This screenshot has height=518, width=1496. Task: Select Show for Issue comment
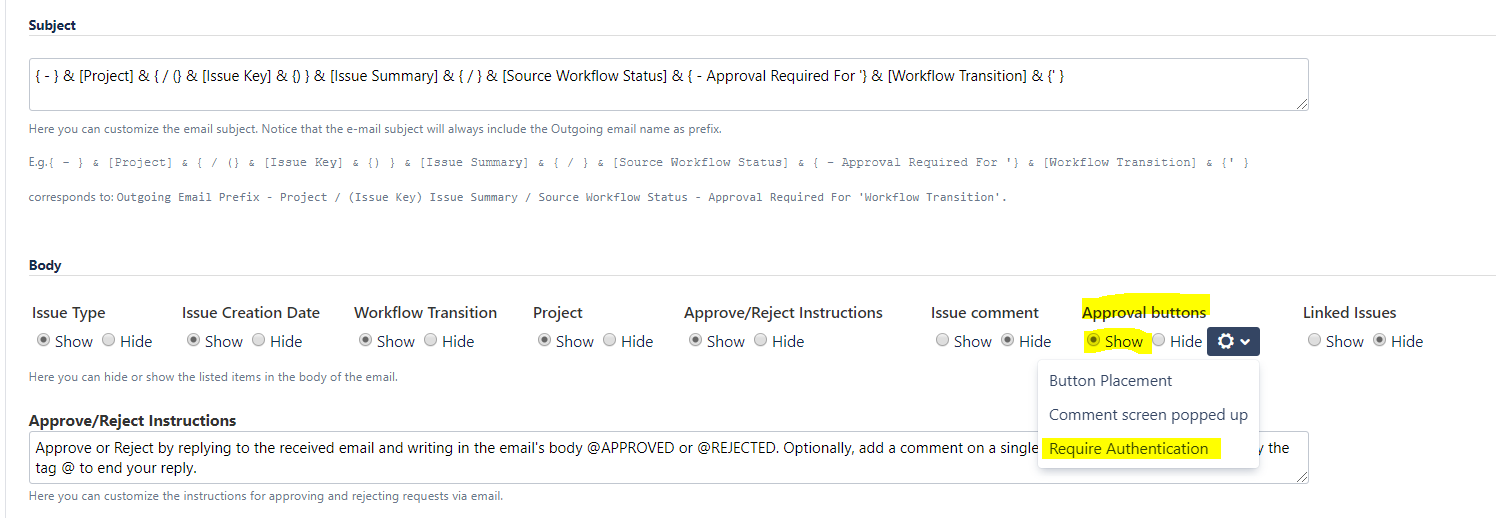[x=943, y=341]
